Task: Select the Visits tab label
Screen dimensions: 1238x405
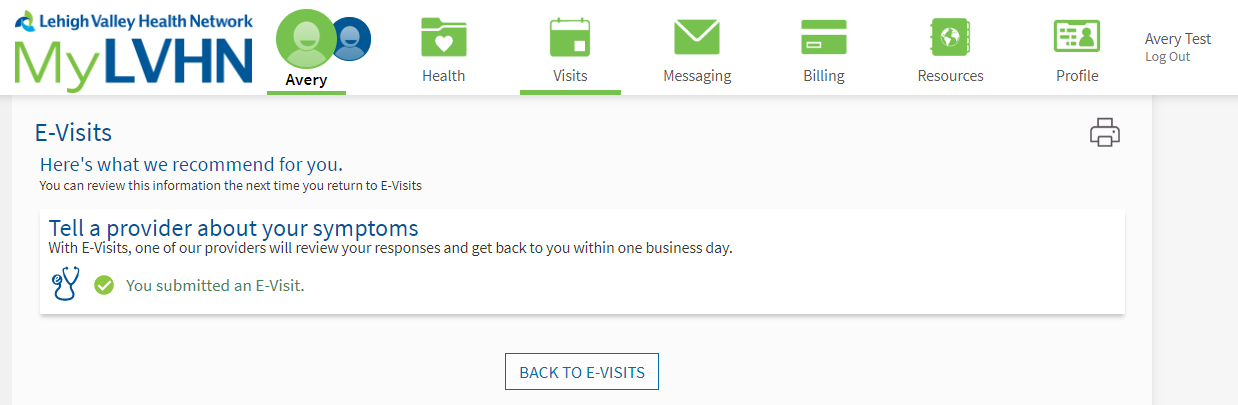Action: 570,76
